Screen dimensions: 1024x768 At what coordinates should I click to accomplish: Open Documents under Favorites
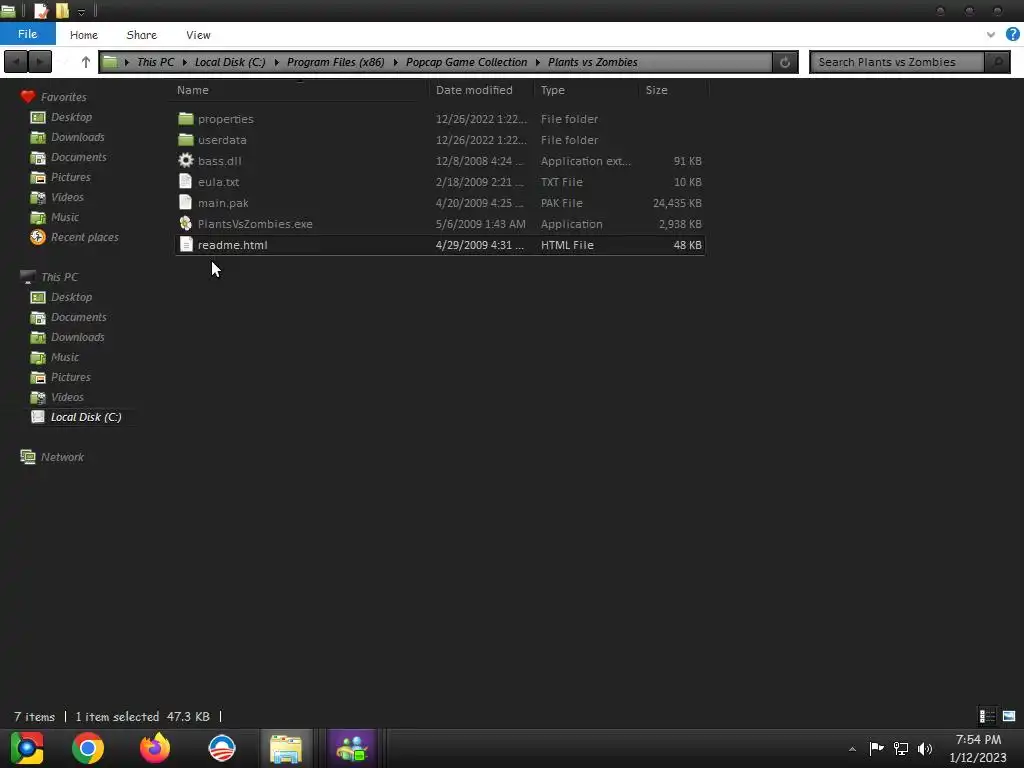pos(78,157)
